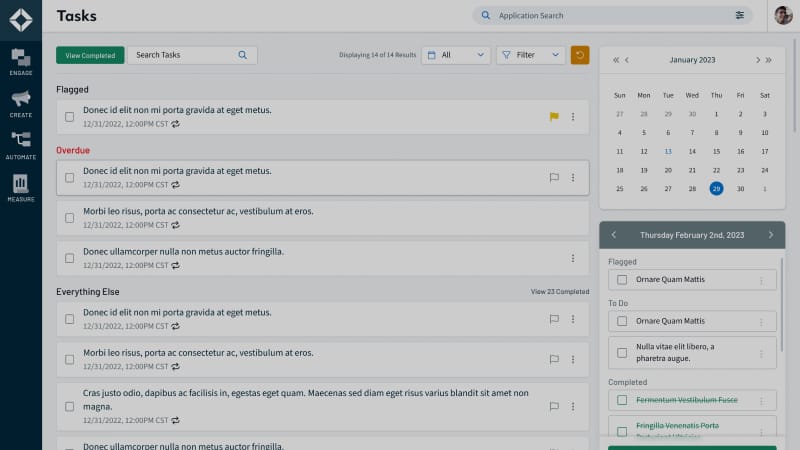The image size is (800, 450).
Task: Jump back one year in calendar
Action: pos(616,60)
